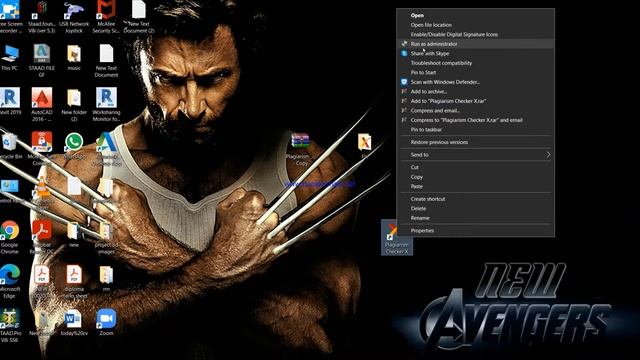Open New Text Document (2) file
The height and width of the screenshot is (360, 640).
pos(139,17)
